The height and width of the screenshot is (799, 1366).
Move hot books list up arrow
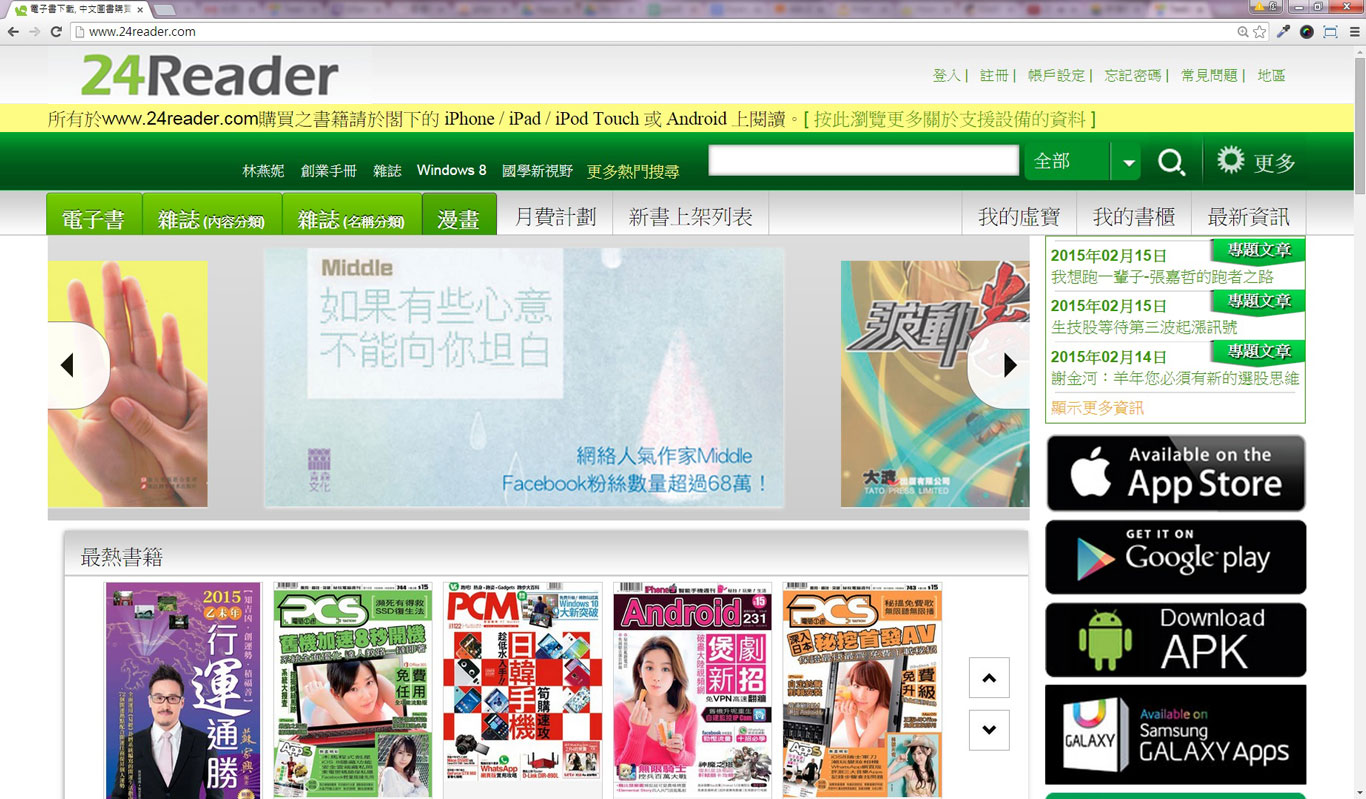pos(989,678)
